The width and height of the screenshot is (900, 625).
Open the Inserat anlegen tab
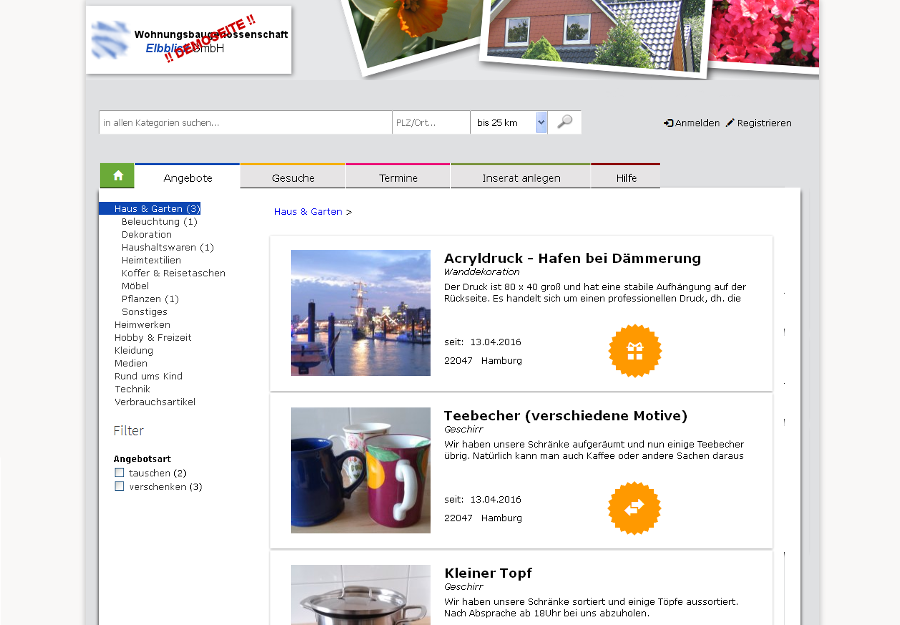click(521, 176)
